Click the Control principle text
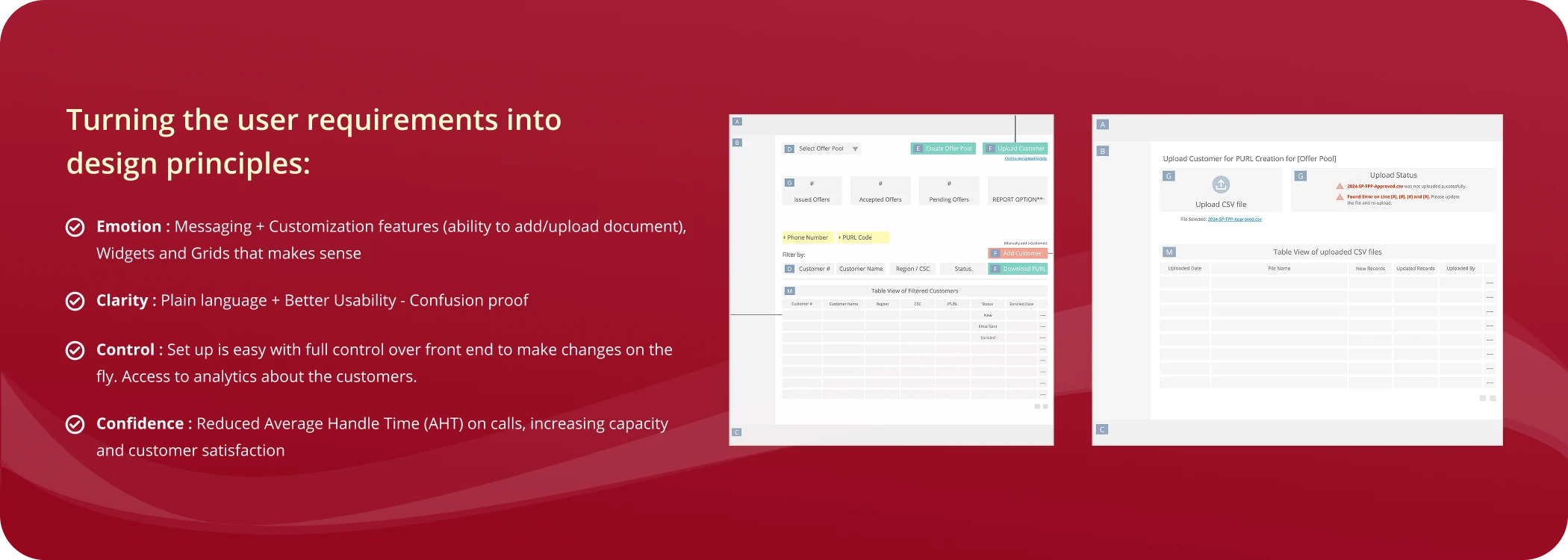 coord(385,363)
